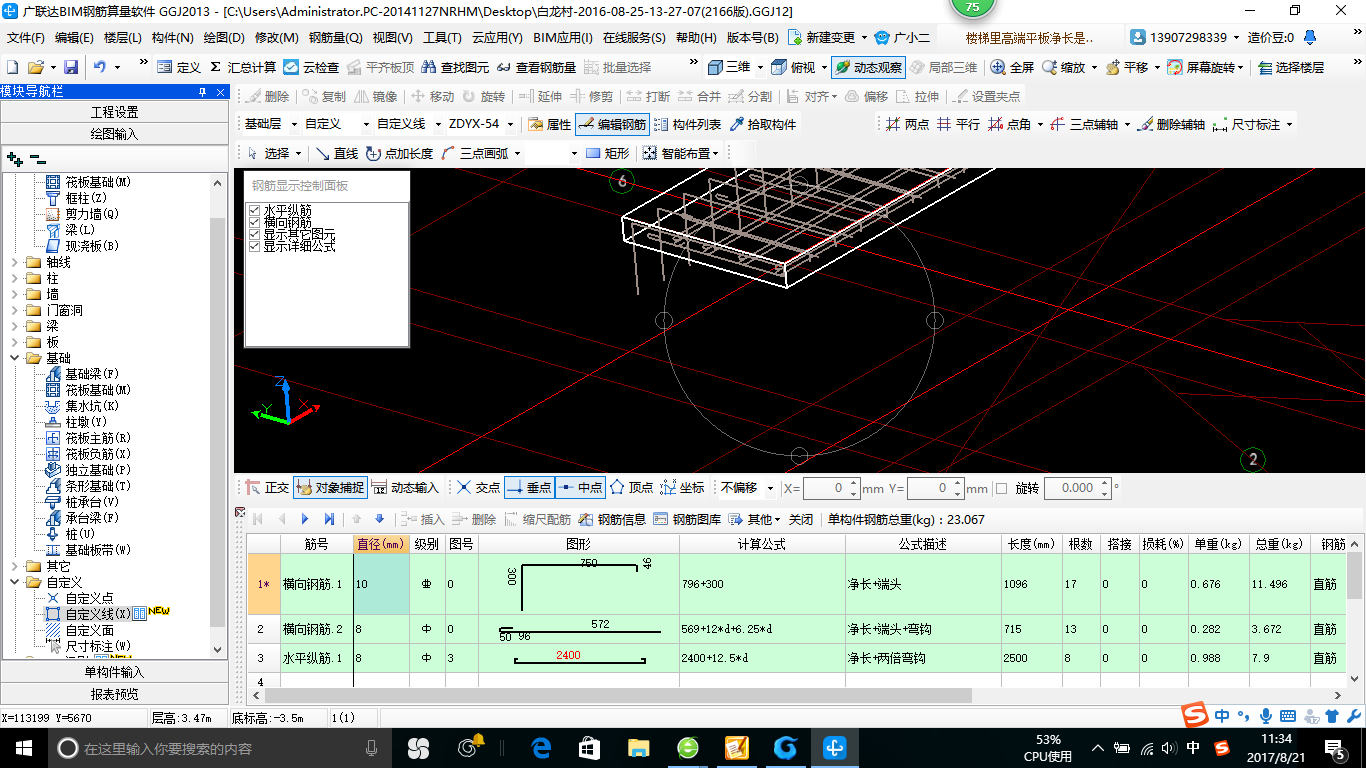Viewport: 1366px width, 768px height.
Task: Activate 动态观察 orbit view tool
Action: [868, 67]
